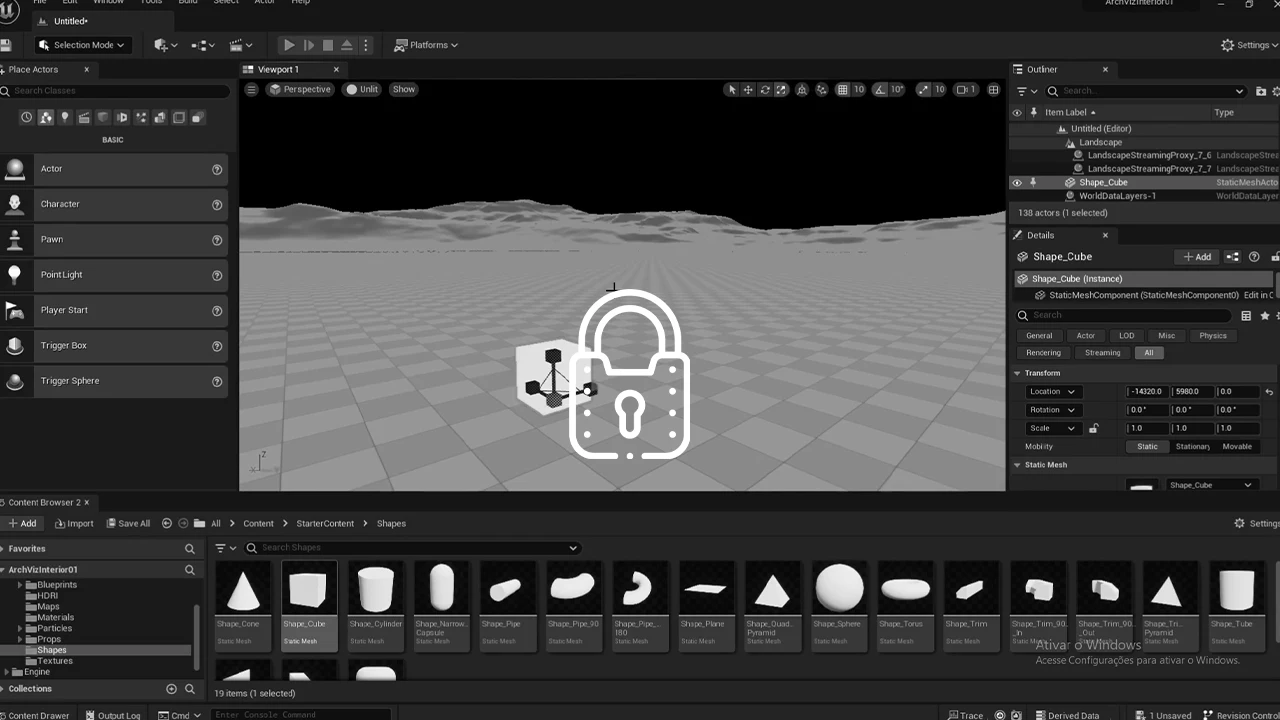Click Save All in Content Browser
The height and width of the screenshot is (720, 1280).
pyautogui.click(x=127, y=523)
